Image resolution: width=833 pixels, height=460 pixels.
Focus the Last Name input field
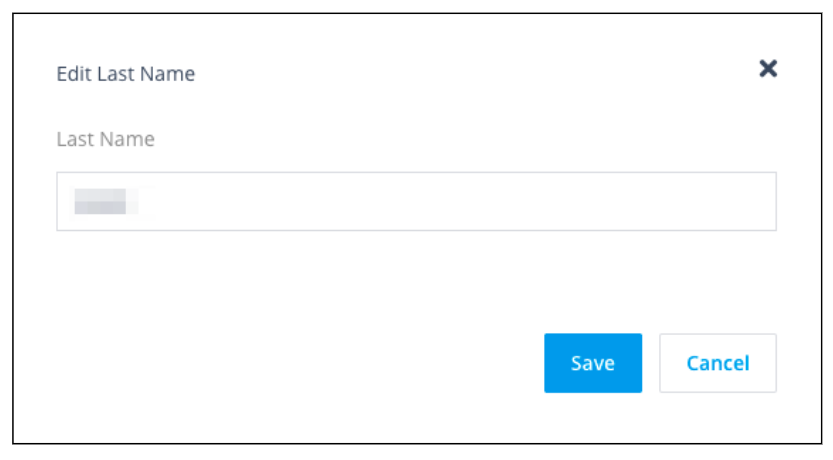416,202
